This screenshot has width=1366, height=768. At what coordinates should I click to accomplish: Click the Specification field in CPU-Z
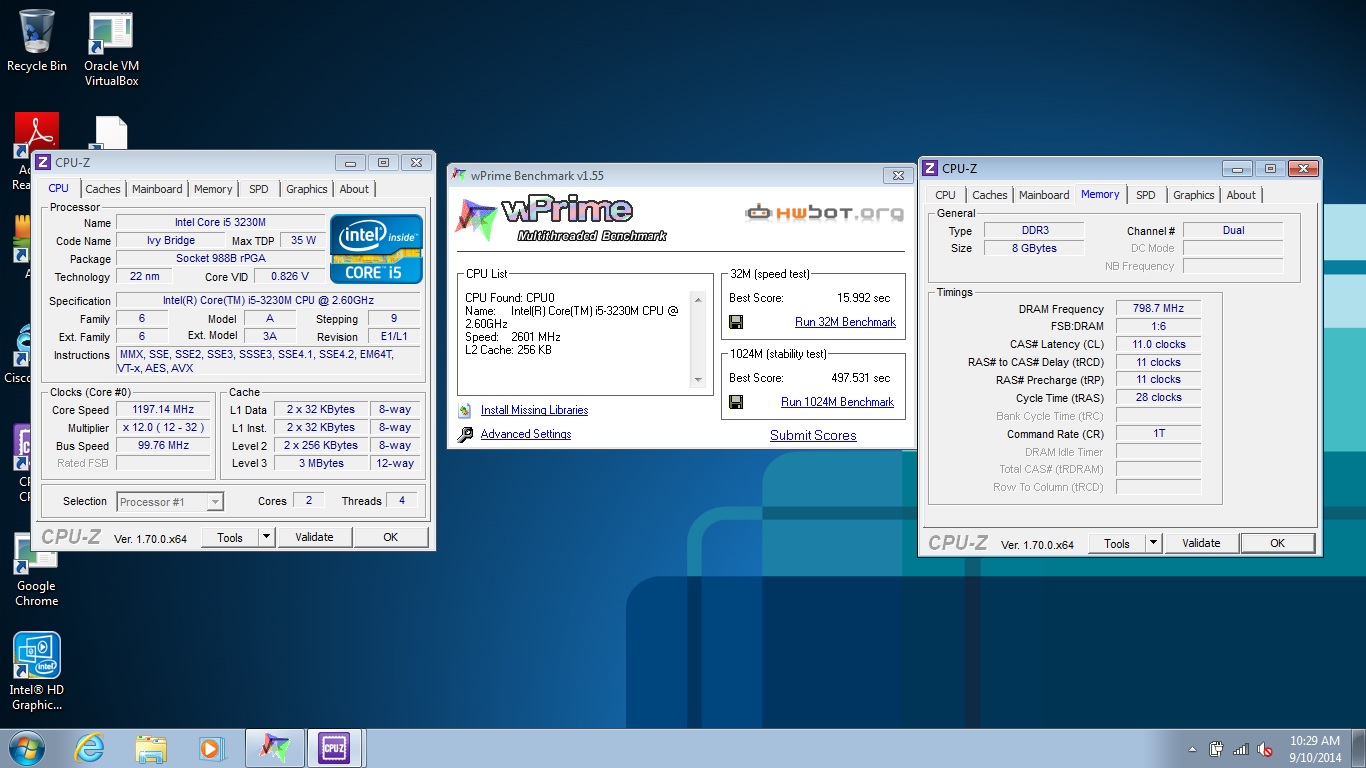268,301
